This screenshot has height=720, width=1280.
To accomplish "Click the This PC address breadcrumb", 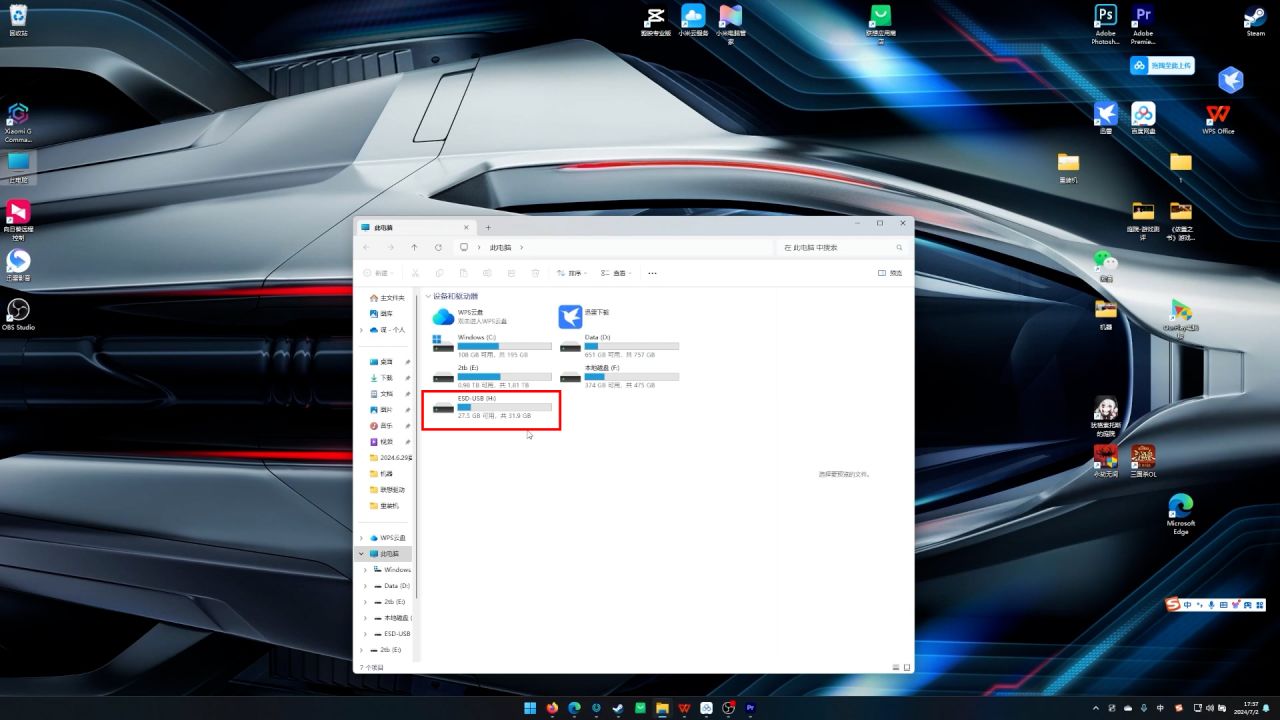I will (500, 247).
